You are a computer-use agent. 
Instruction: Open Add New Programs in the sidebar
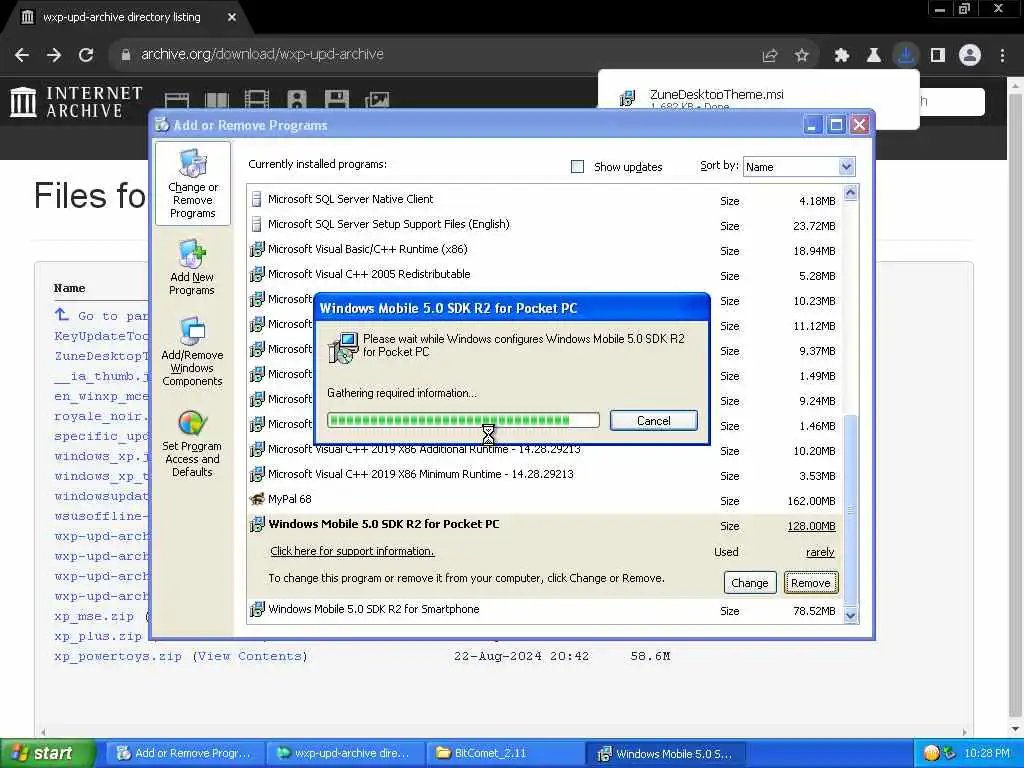(x=192, y=268)
